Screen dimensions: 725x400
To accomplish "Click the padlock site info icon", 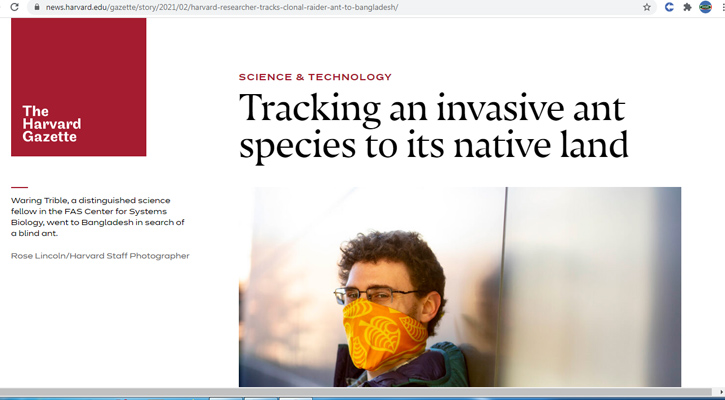I will coord(37,7).
